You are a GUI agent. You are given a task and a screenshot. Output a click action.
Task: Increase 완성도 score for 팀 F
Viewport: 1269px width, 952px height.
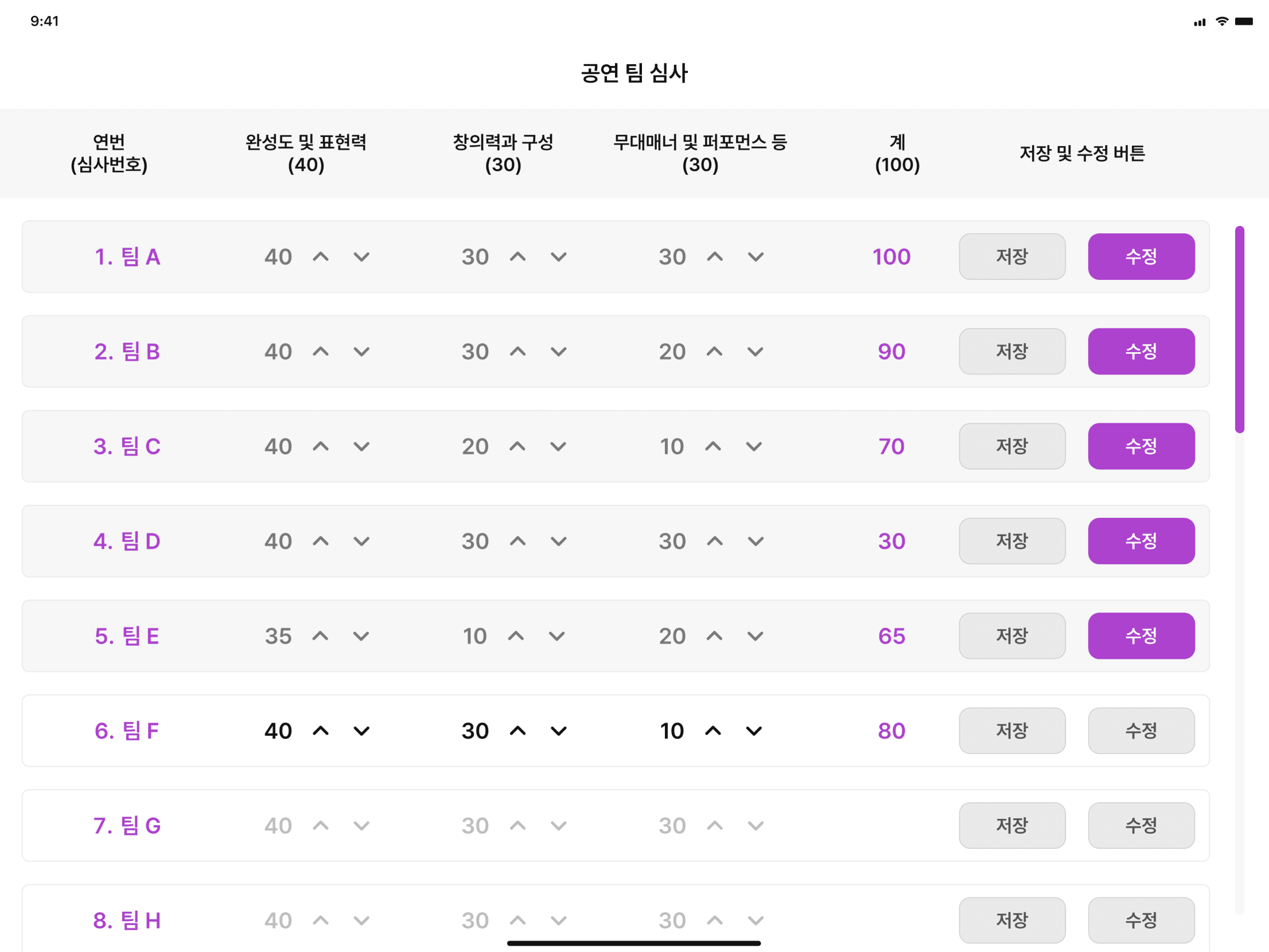(x=321, y=731)
